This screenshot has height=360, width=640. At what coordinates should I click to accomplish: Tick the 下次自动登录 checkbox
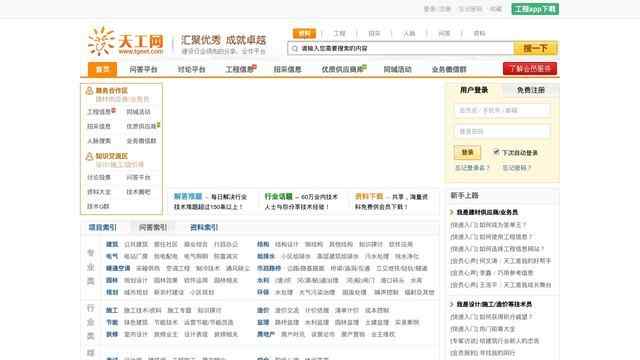pos(496,152)
